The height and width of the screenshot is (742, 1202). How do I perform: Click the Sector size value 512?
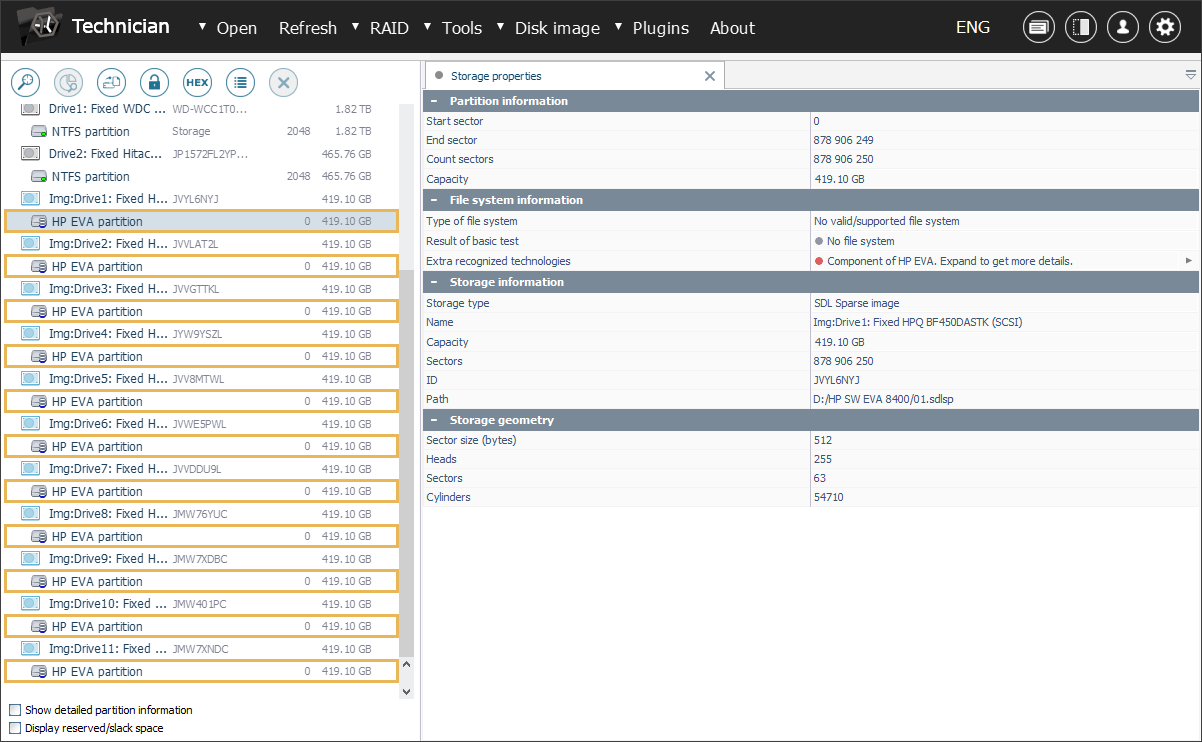823,440
